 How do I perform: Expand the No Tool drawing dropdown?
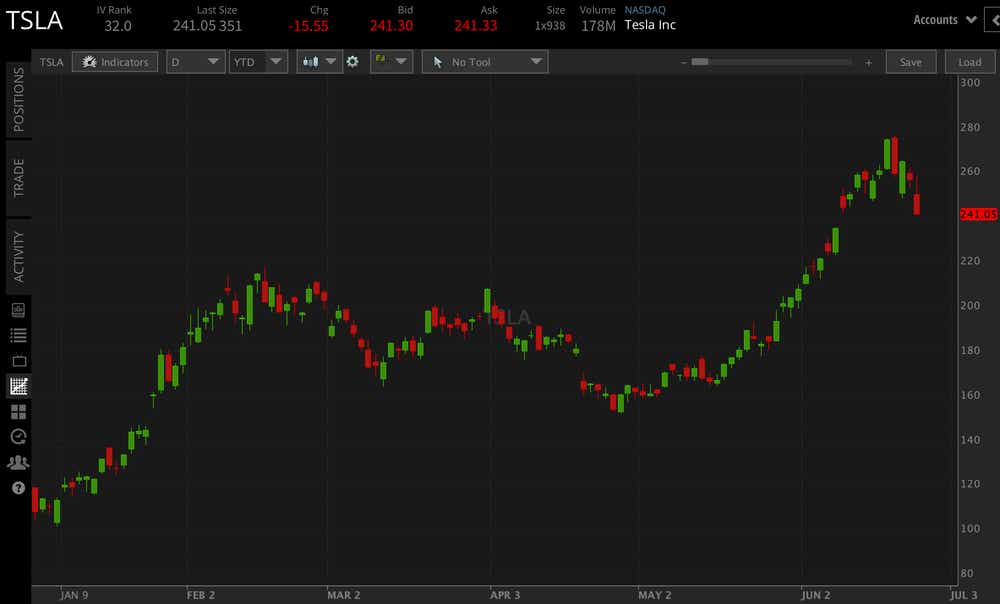click(485, 62)
